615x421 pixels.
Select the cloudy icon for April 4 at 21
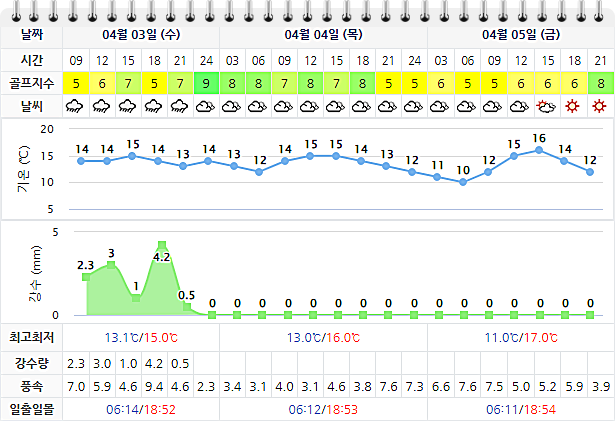[388, 106]
